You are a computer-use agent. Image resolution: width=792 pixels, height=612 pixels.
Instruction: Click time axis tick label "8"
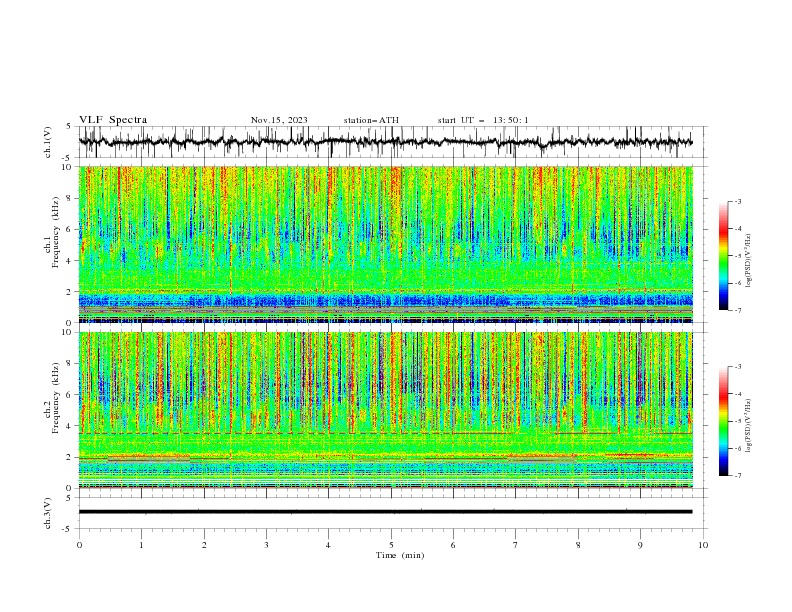(x=578, y=545)
